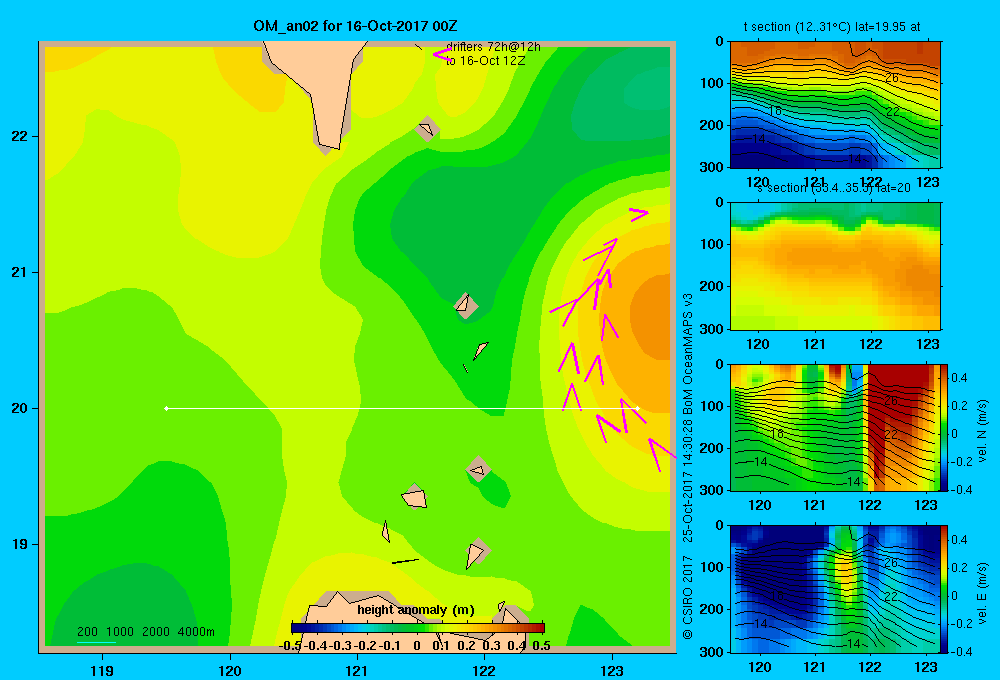Click the '100' depth label of the temperature section

click(712, 83)
